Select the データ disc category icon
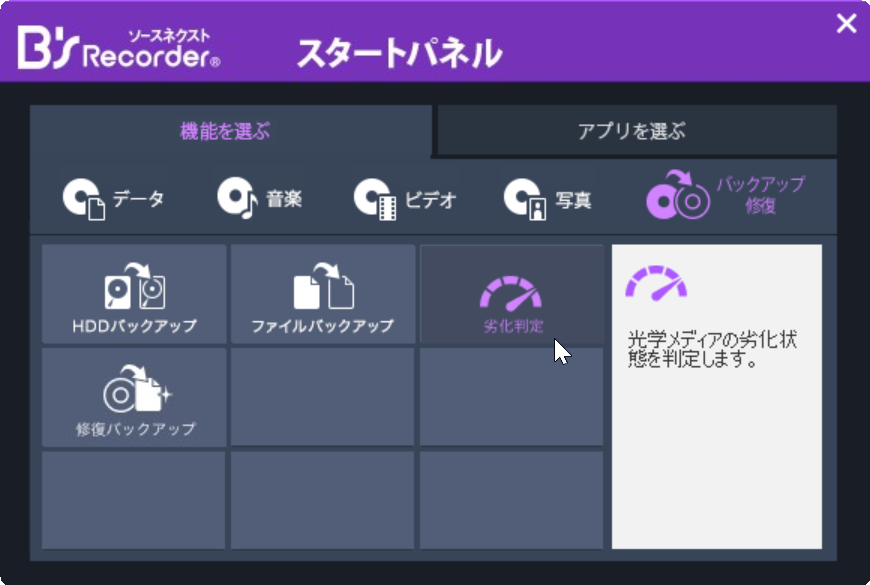 [84, 199]
